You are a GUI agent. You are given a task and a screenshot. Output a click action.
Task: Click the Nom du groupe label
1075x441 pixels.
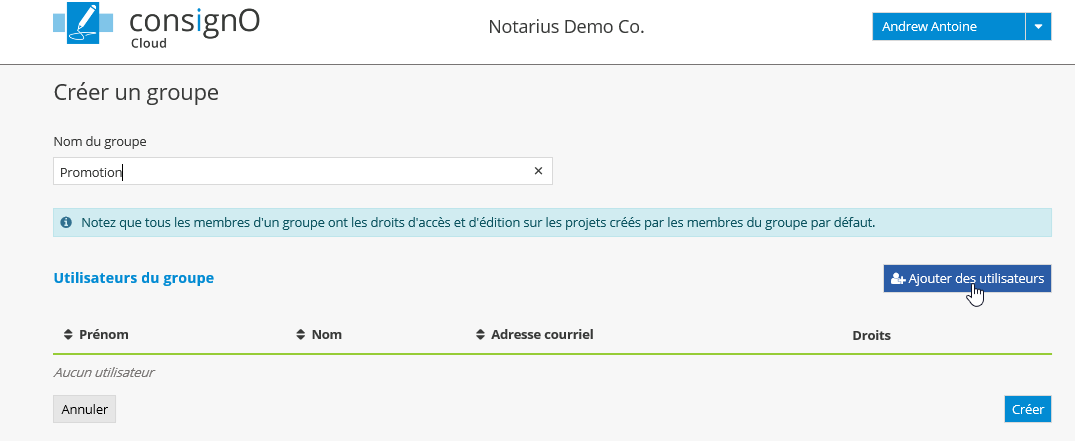point(100,142)
